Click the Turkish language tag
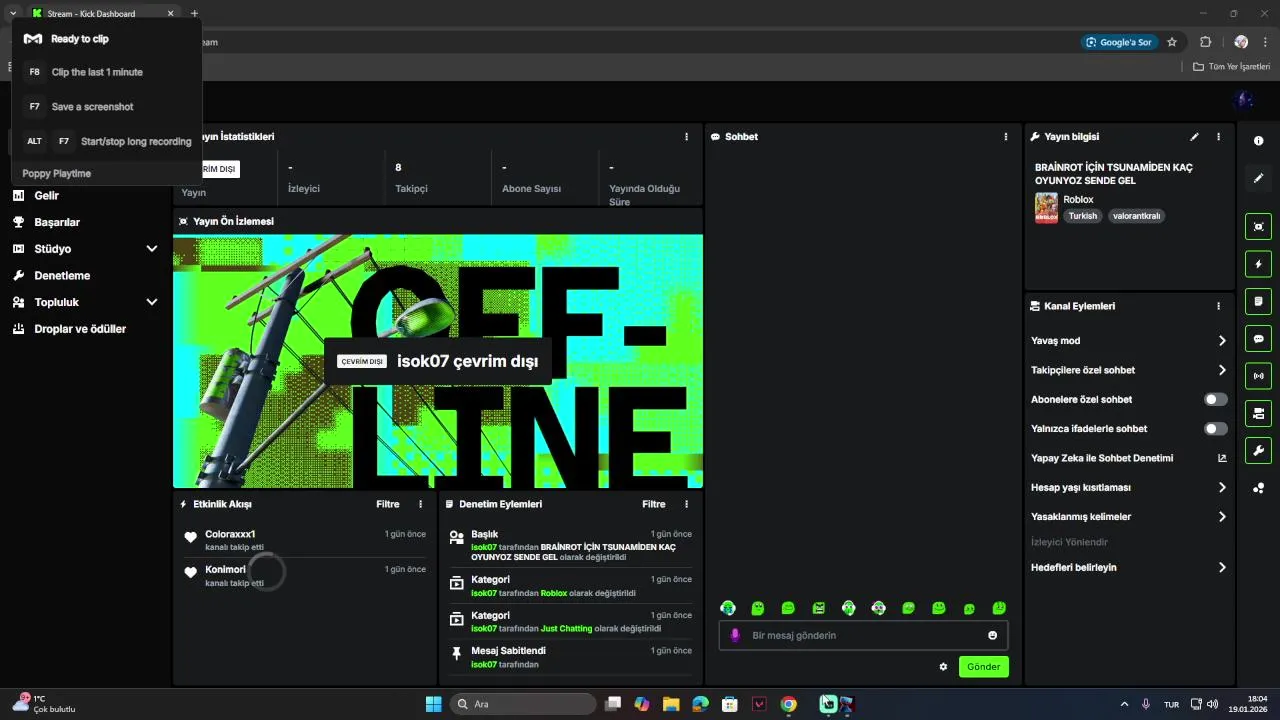Image resolution: width=1280 pixels, height=720 pixels. click(x=1083, y=215)
